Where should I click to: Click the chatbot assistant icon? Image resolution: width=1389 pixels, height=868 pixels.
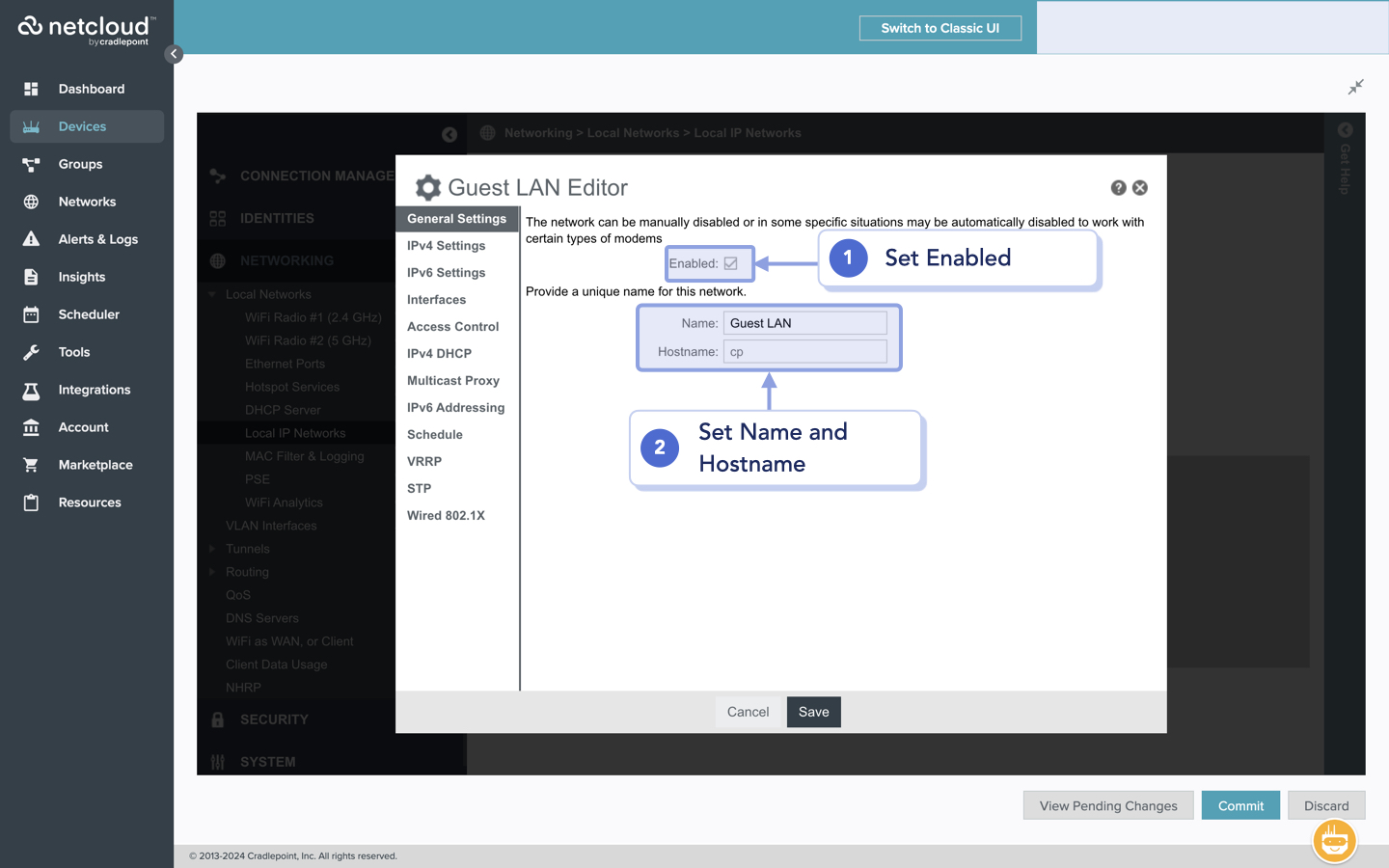(x=1334, y=841)
